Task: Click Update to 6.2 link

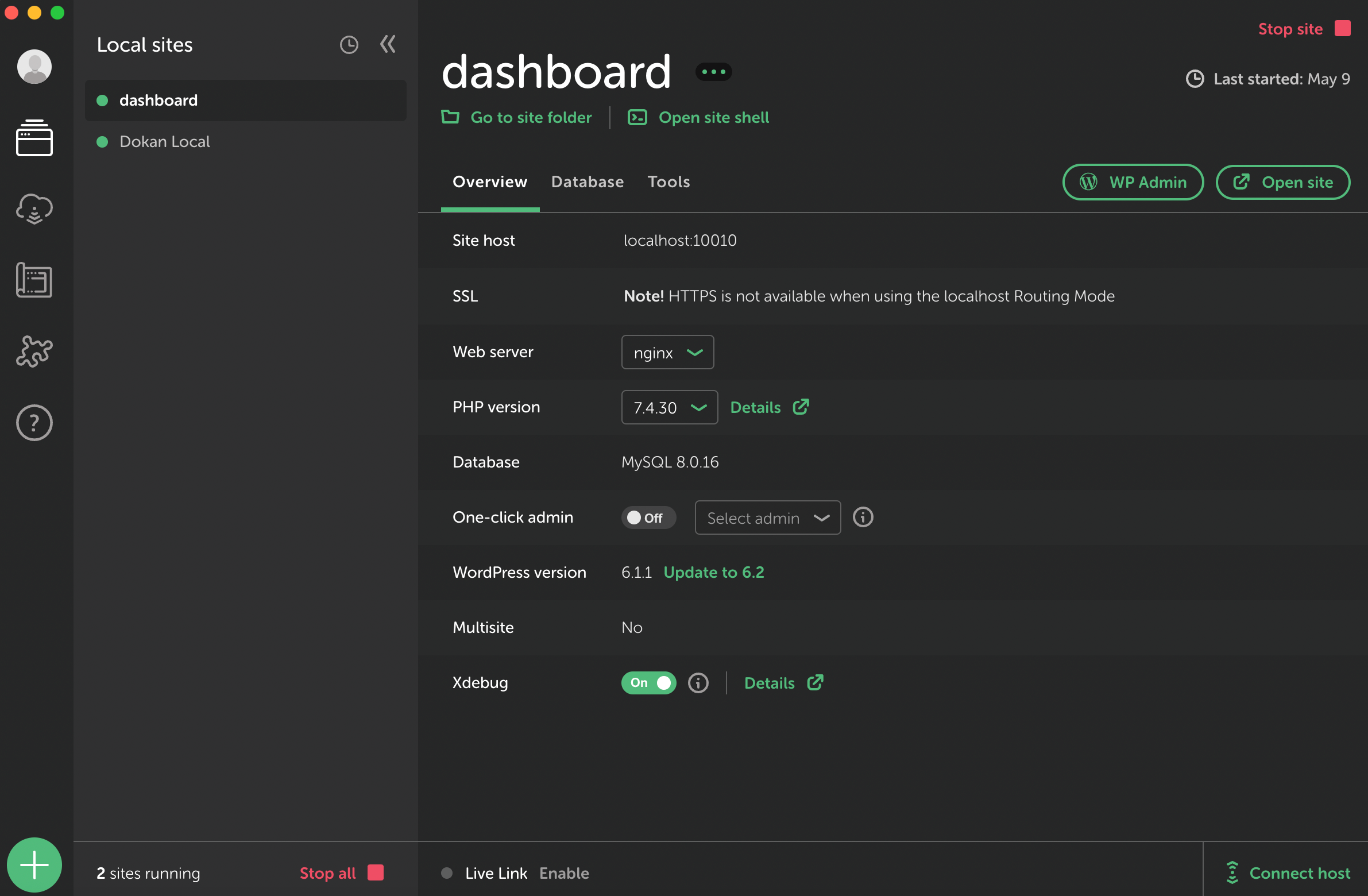Action: point(713,573)
